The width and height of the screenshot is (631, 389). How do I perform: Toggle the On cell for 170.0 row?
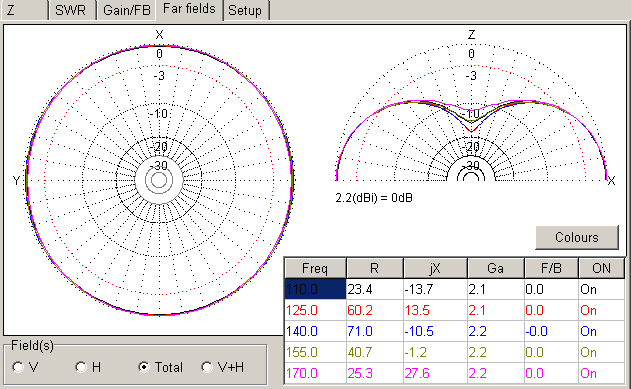[x=602, y=373]
